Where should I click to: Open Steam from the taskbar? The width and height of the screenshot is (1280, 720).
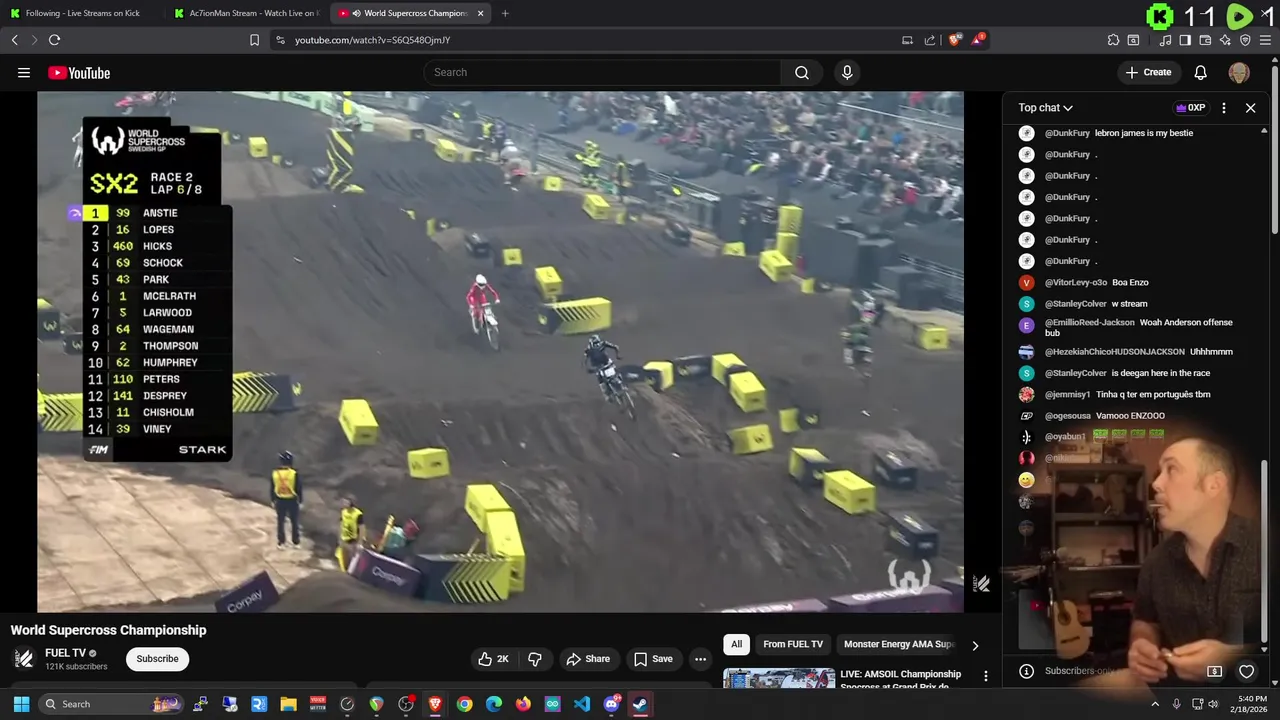coord(640,704)
